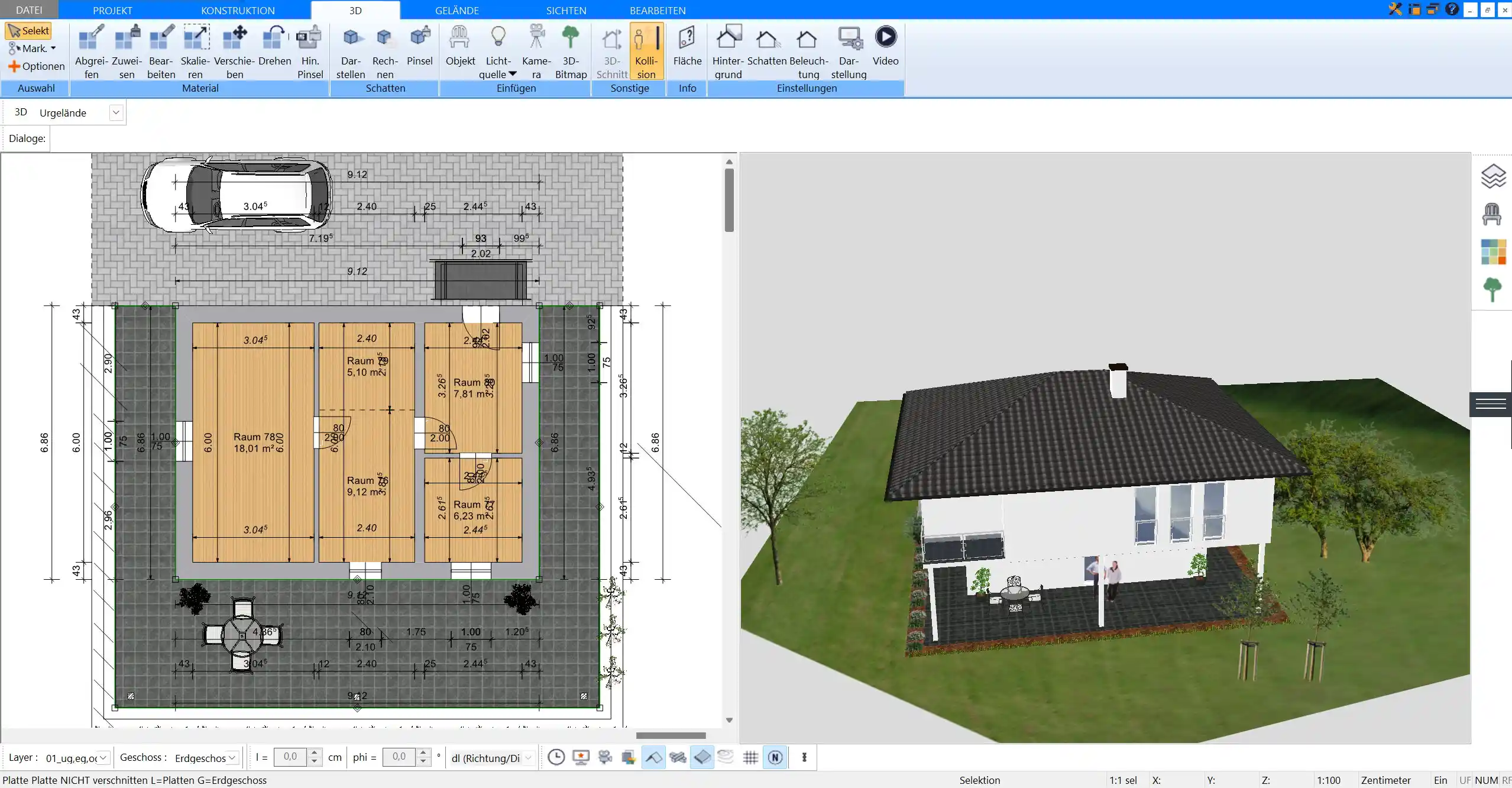Open the plants catalog tree sidebar icon

pos(1492,289)
